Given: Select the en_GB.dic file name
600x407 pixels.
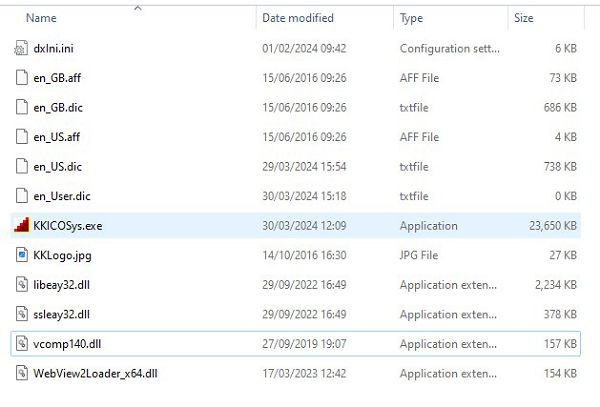Looking at the screenshot, I should coord(58,107).
